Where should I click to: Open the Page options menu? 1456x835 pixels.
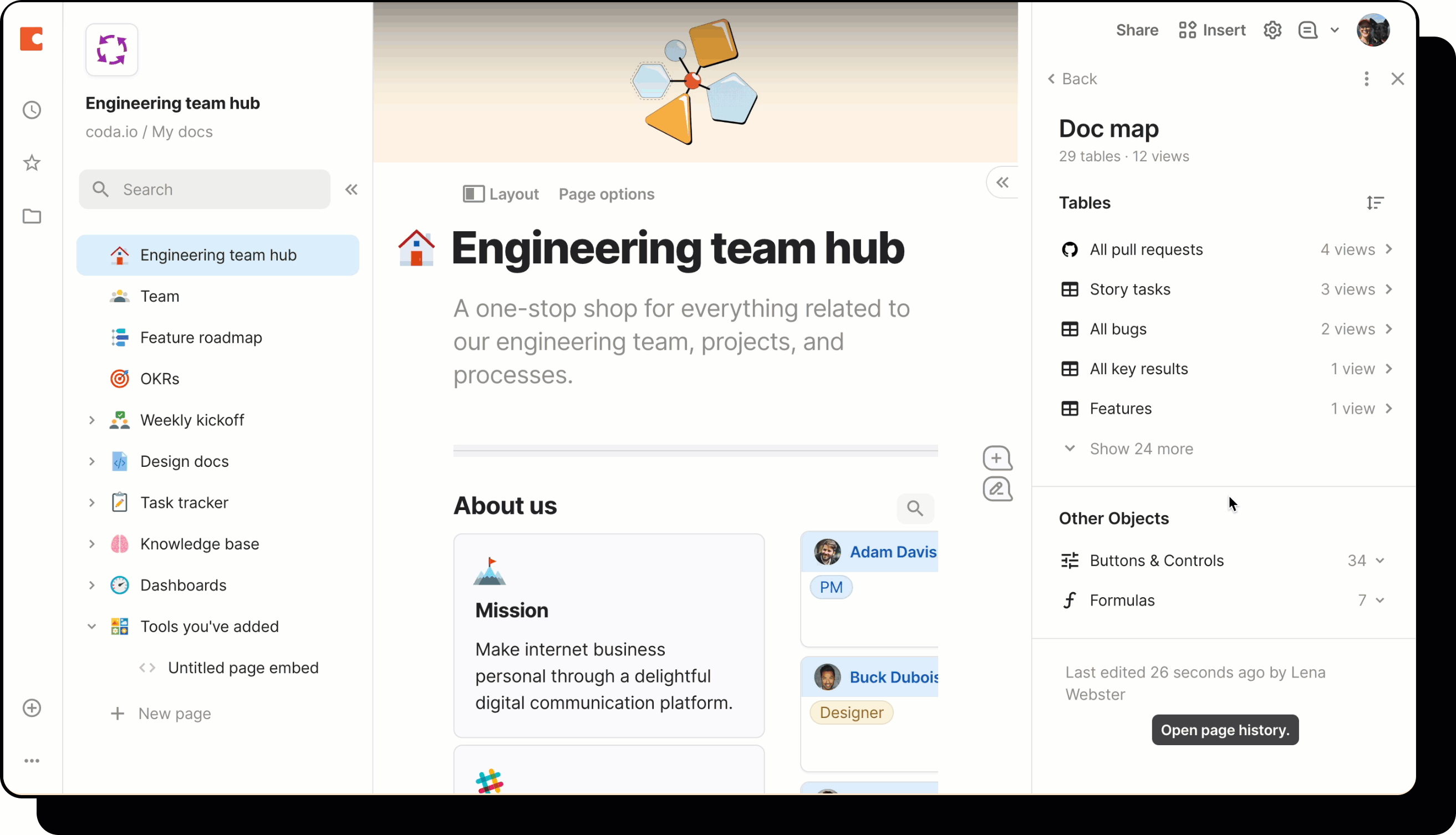(x=606, y=194)
